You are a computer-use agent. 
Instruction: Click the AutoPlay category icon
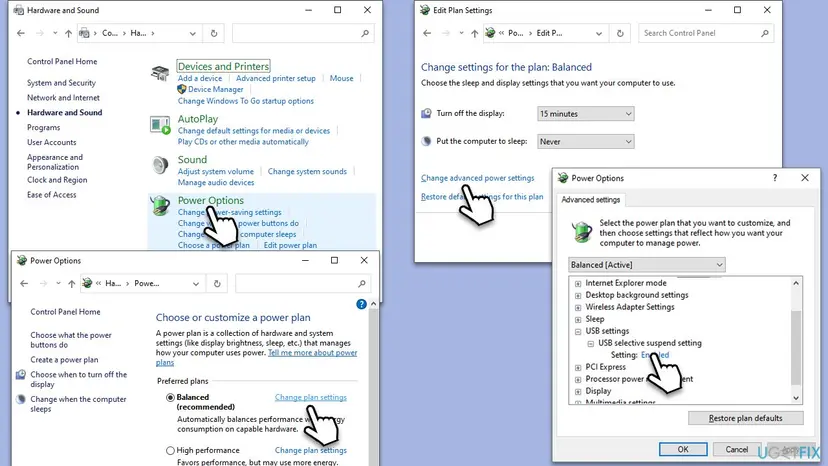[160, 125]
